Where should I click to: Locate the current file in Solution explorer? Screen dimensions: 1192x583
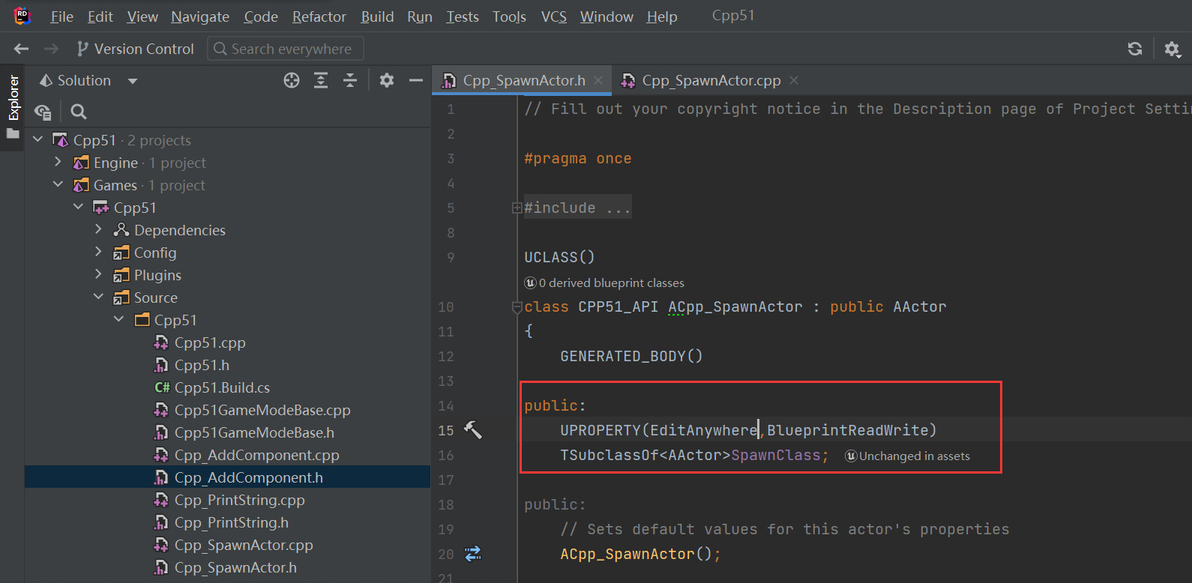[291, 81]
